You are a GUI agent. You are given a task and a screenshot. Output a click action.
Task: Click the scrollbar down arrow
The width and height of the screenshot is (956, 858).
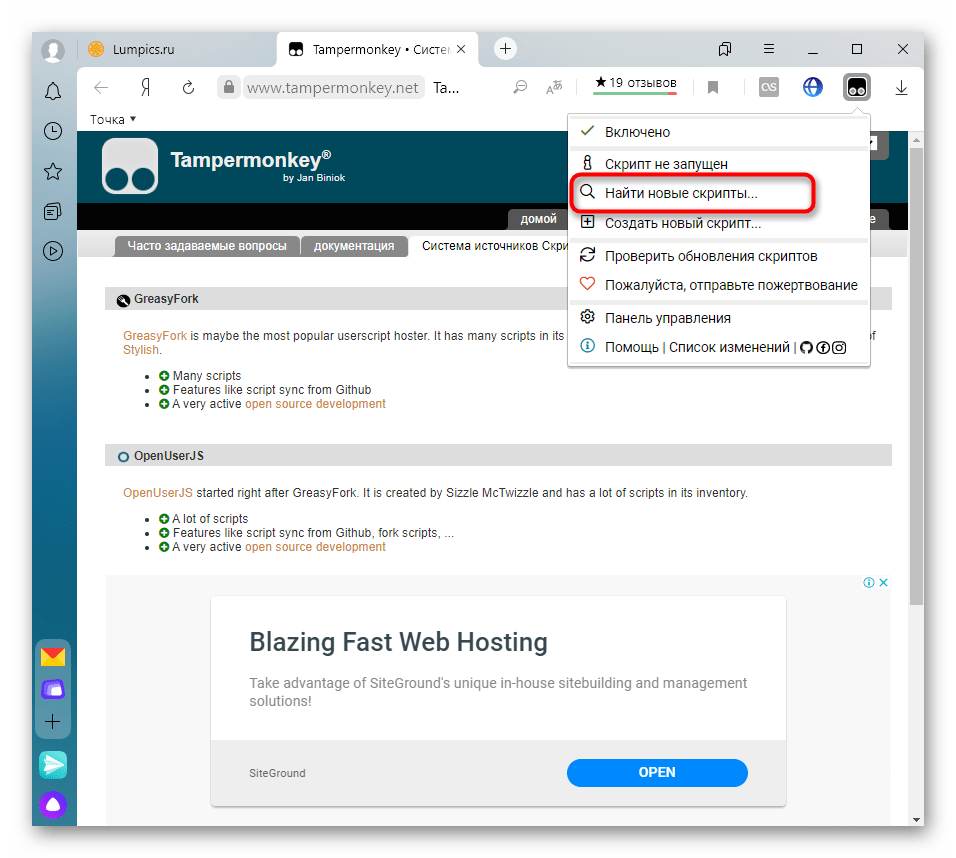click(916, 820)
